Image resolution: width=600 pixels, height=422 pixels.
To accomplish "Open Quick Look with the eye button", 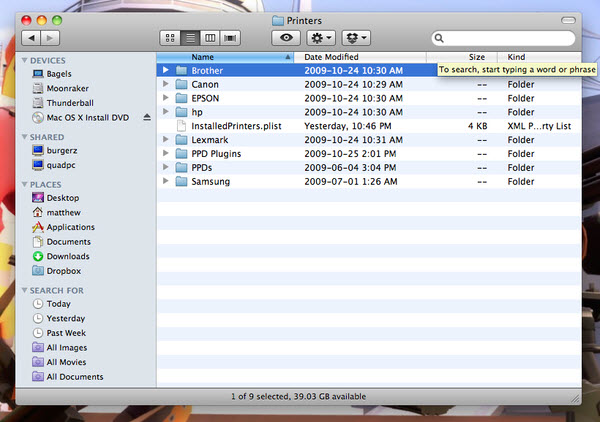I will point(286,38).
